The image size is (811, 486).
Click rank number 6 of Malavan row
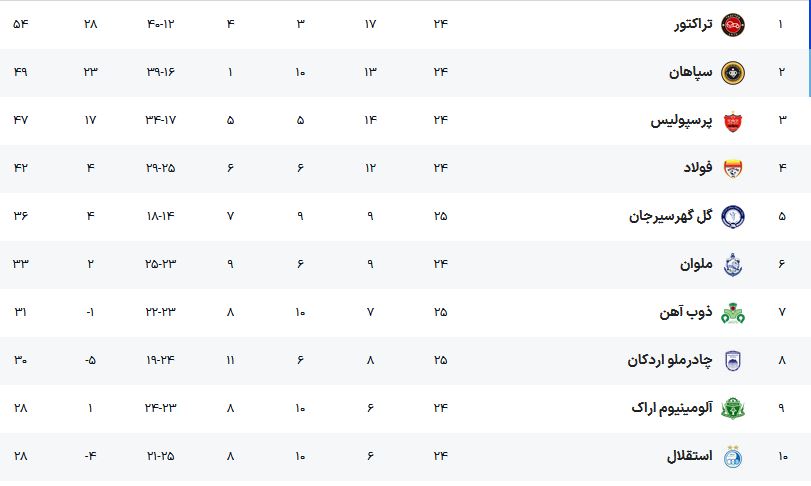click(782, 264)
